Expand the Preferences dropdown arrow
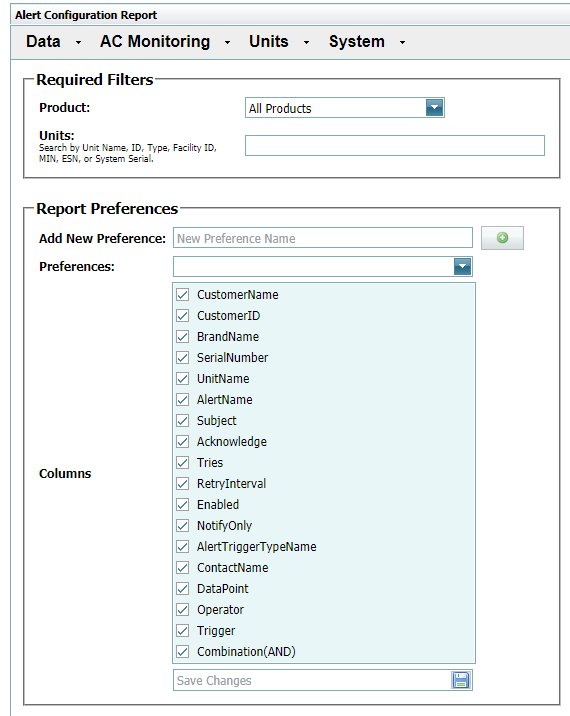 pyautogui.click(x=462, y=267)
